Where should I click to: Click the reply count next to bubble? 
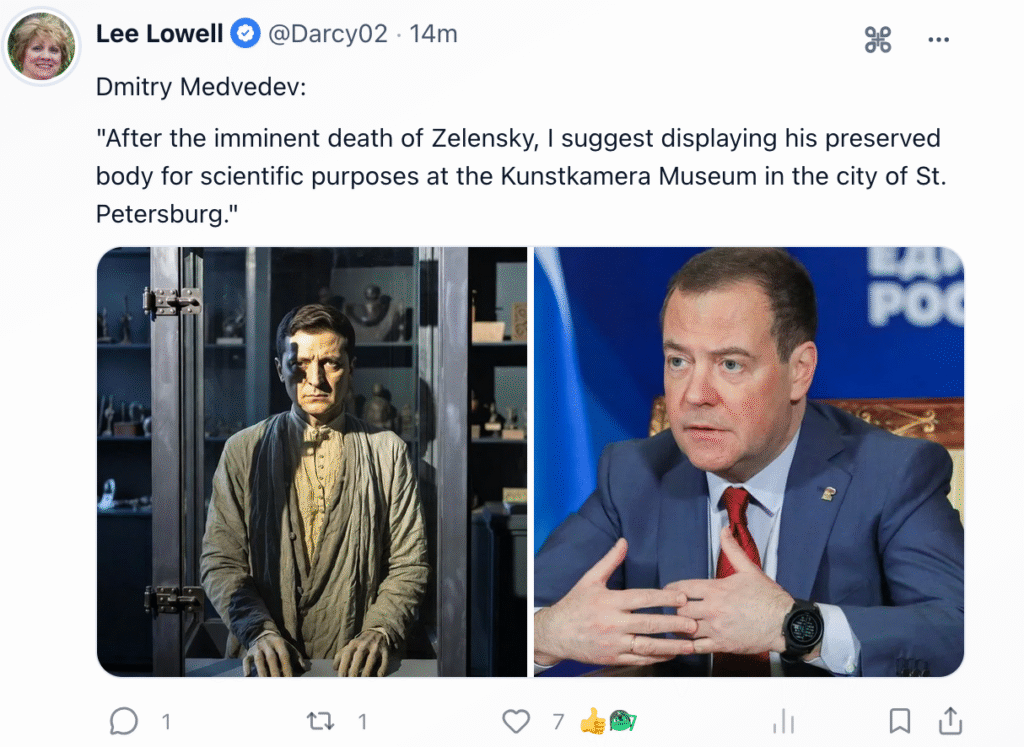click(166, 721)
